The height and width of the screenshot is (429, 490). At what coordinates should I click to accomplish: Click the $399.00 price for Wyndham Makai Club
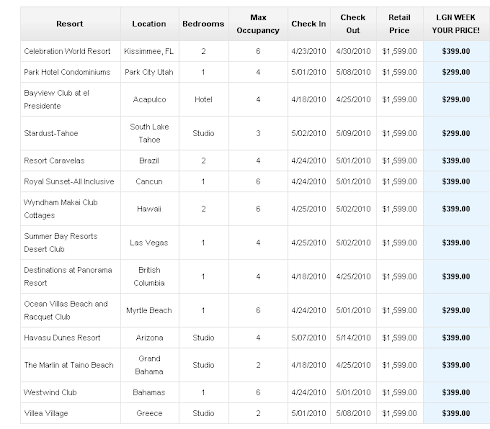coord(456,209)
